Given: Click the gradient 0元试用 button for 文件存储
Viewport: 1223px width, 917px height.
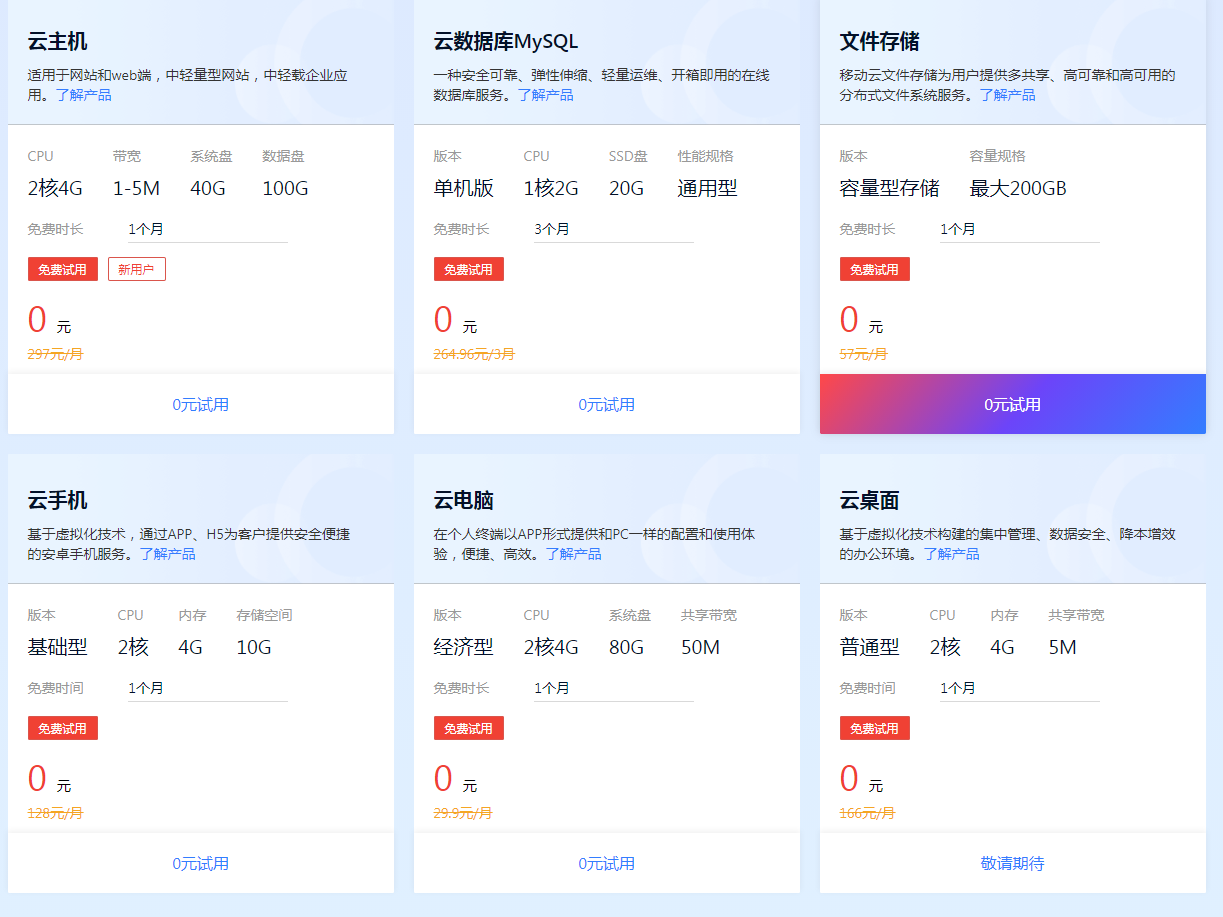Looking at the screenshot, I should click(1013, 404).
